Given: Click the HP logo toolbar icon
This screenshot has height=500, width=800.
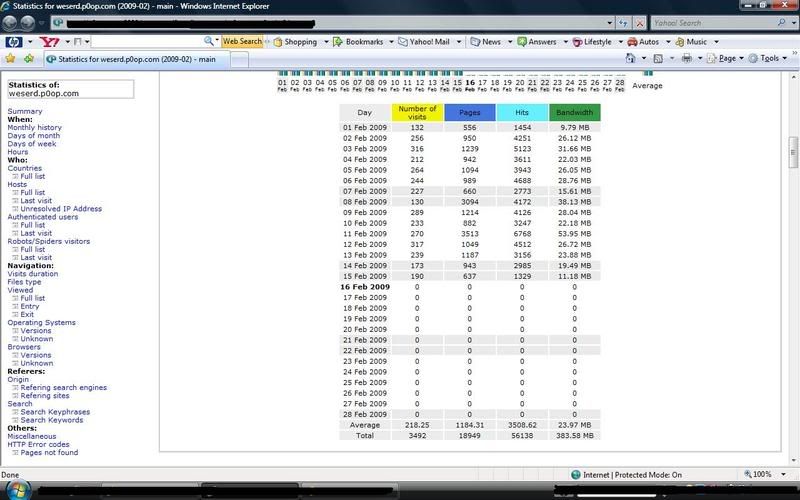Looking at the screenshot, I should pos(15,42).
